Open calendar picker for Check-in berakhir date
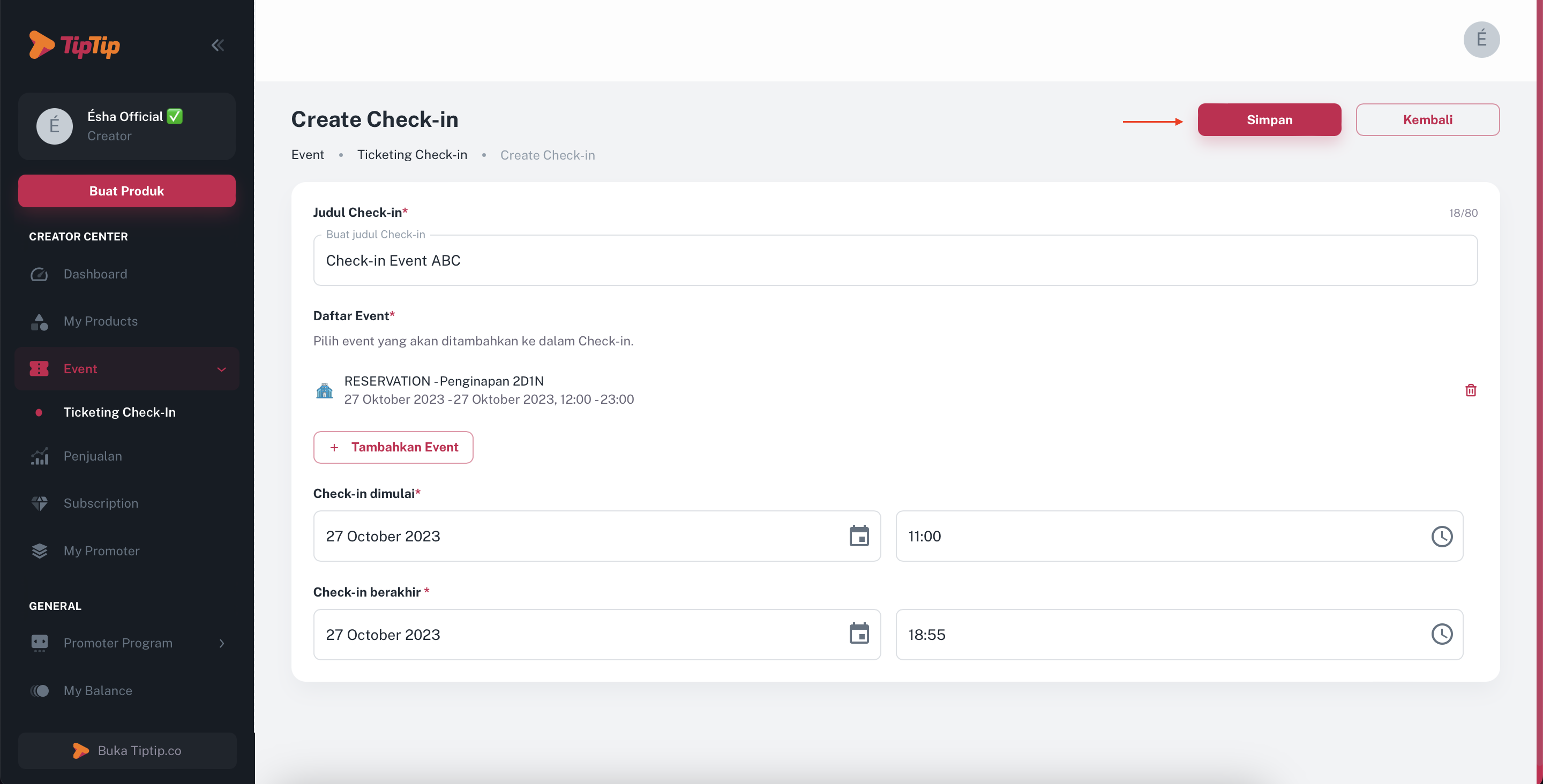This screenshot has height=784, width=1543. click(x=859, y=634)
